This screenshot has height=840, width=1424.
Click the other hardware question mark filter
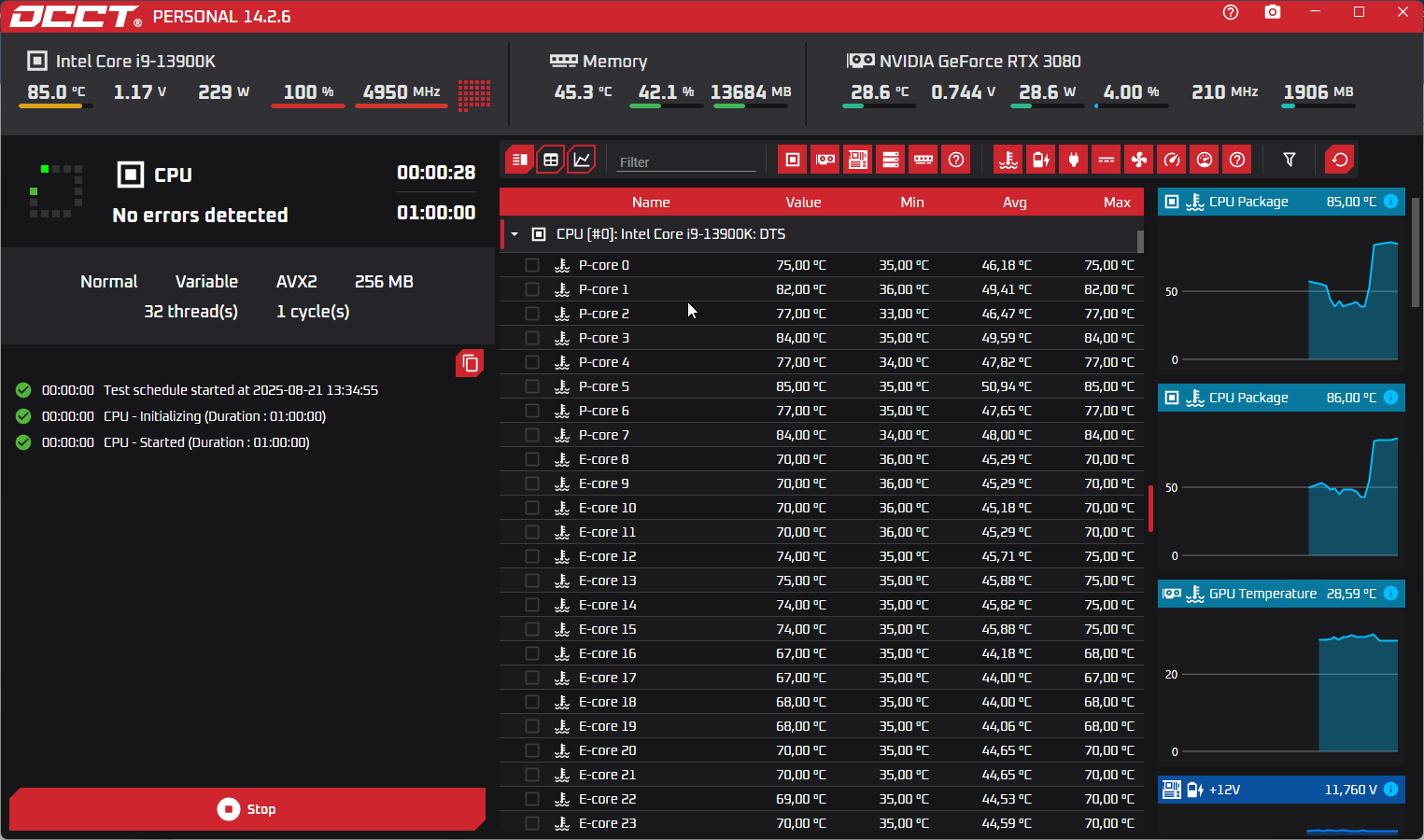tap(956, 160)
